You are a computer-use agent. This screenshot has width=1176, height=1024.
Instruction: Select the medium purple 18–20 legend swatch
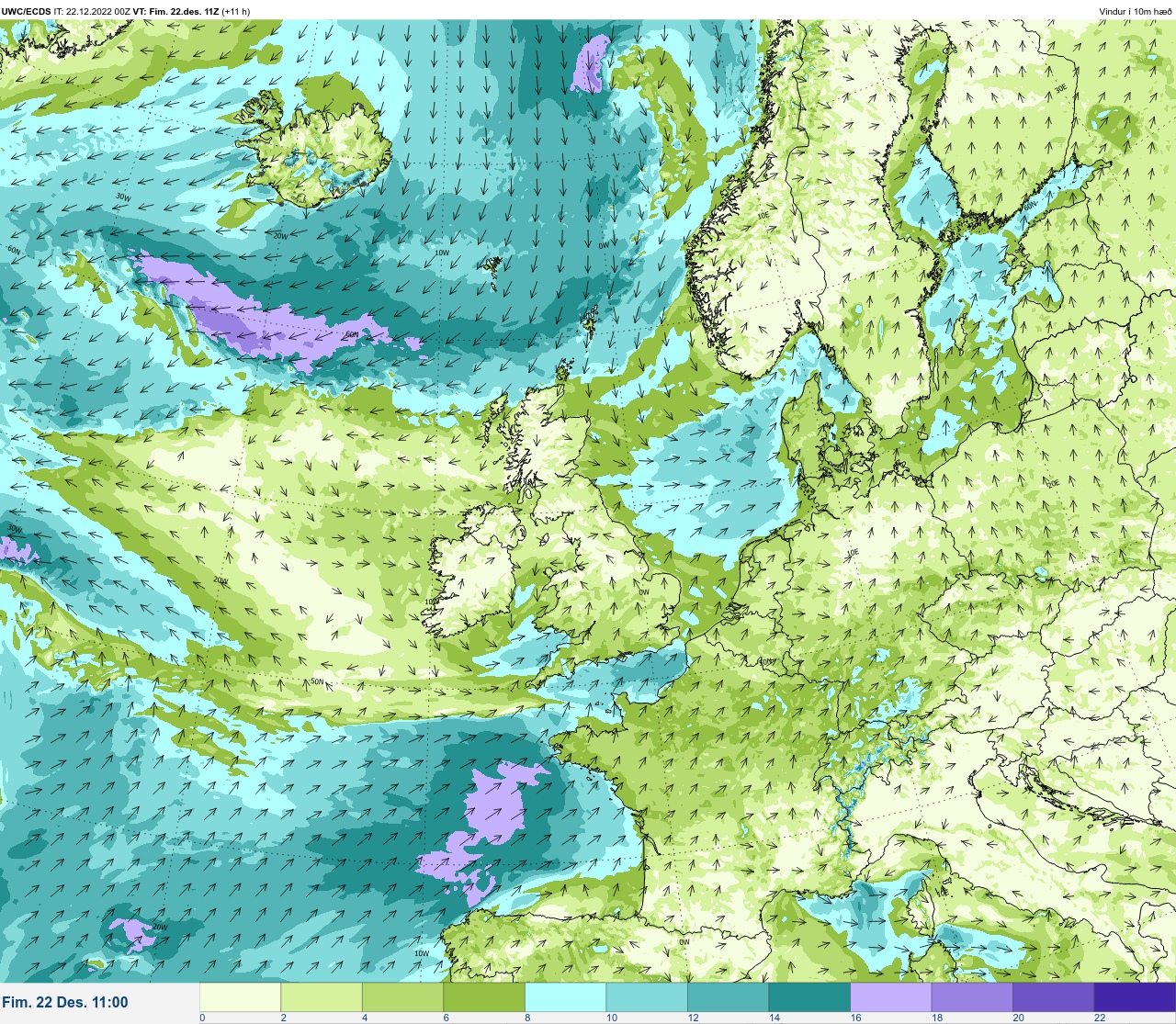[x=972, y=997]
